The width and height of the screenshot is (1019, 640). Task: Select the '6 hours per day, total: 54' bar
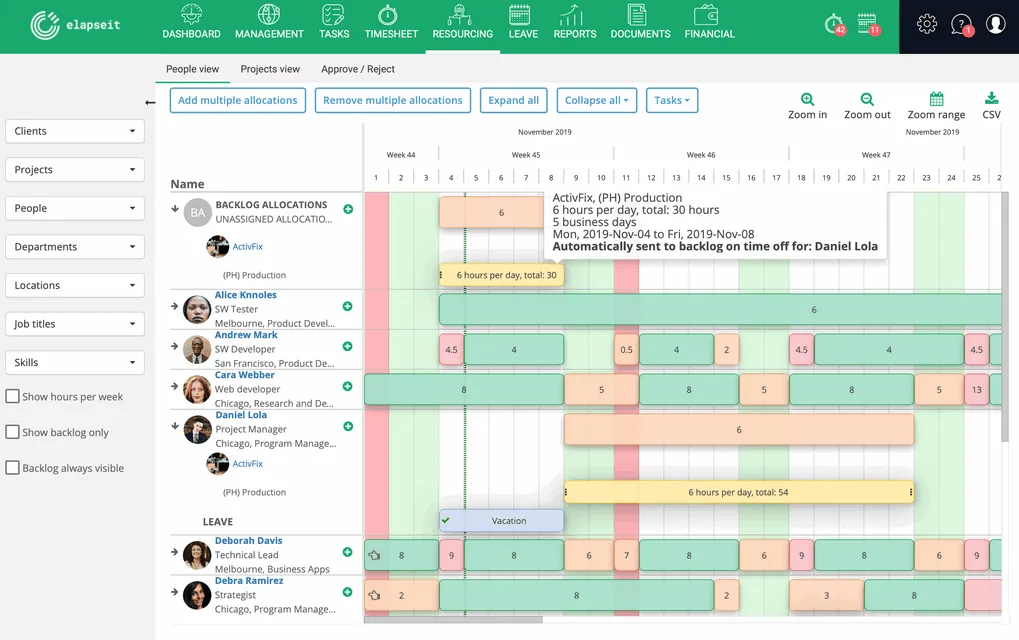(738, 492)
